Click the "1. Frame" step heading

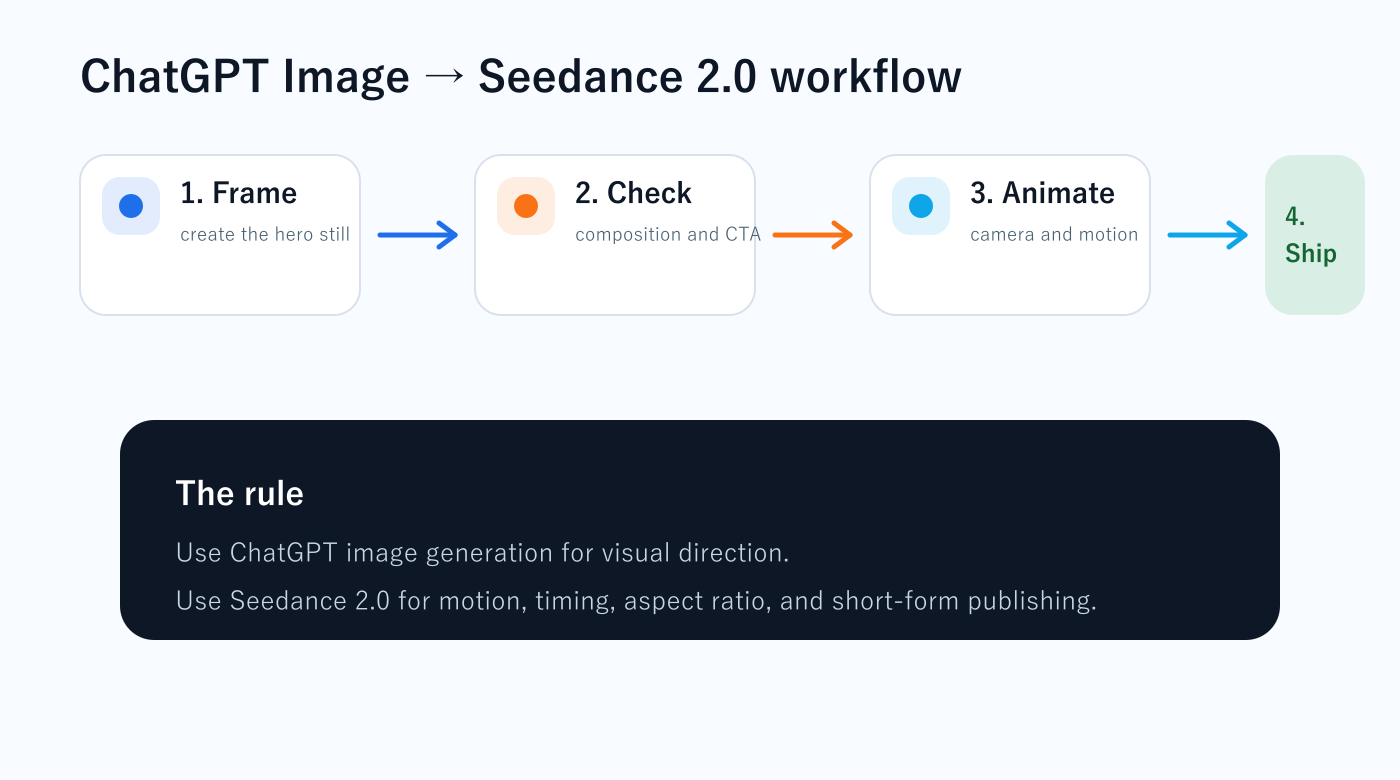[x=239, y=193]
